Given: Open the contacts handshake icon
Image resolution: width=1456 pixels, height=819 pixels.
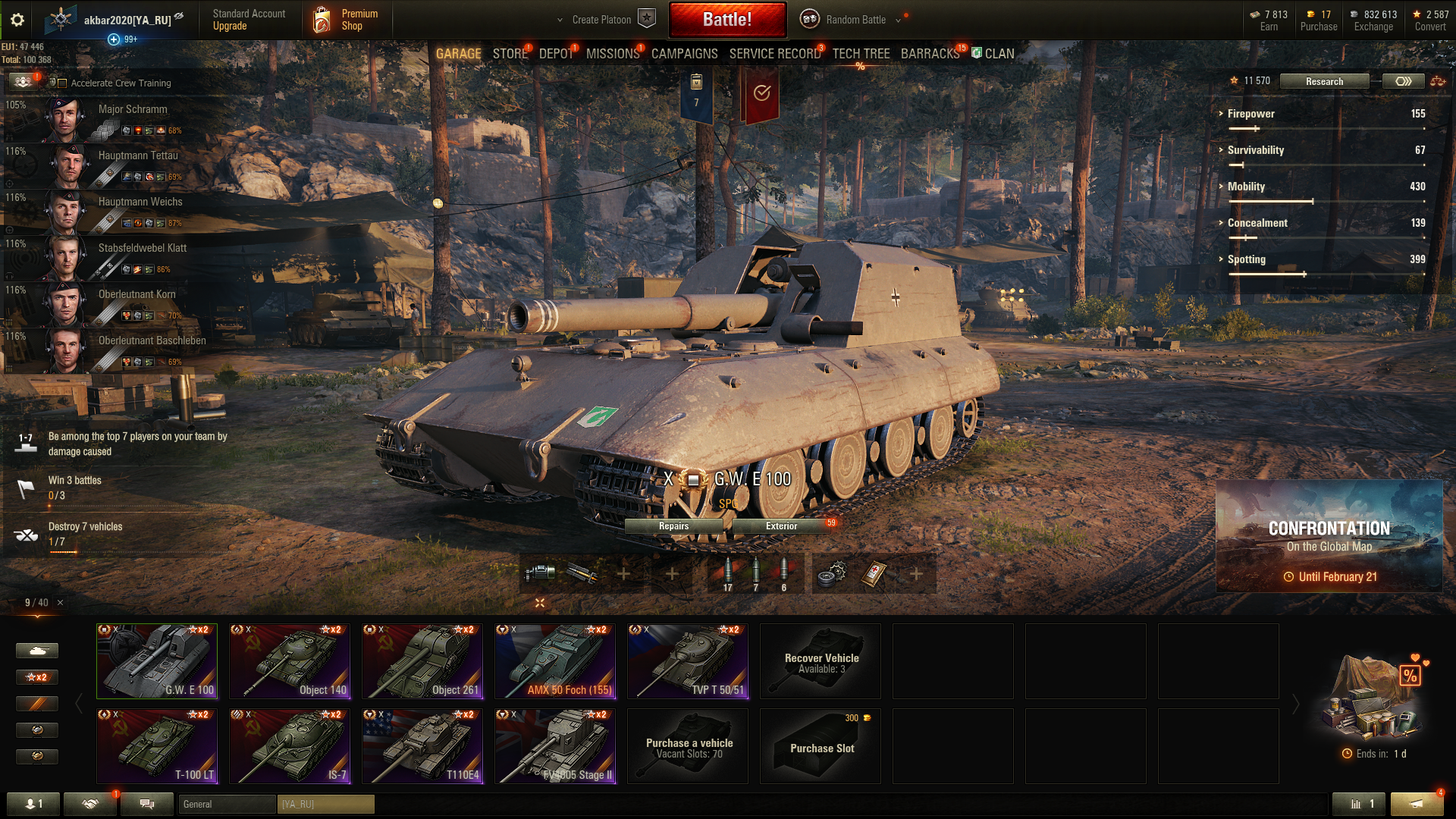Looking at the screenshot, I should [x=90, y=804].
